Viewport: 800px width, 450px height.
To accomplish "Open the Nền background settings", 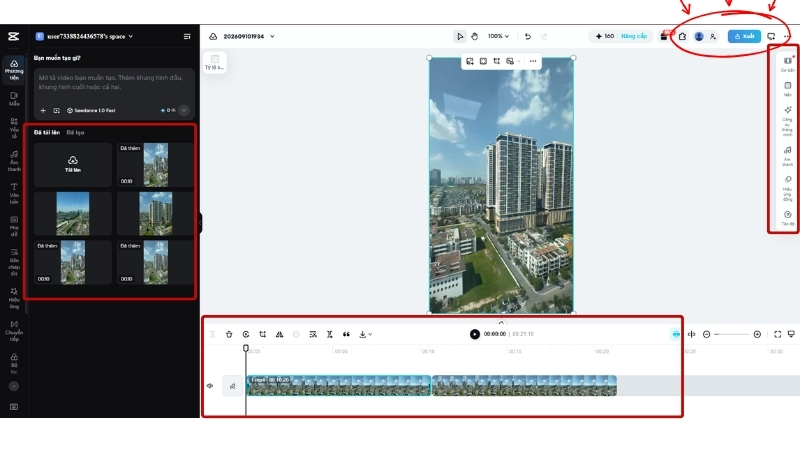I will [x=787, y=89].
